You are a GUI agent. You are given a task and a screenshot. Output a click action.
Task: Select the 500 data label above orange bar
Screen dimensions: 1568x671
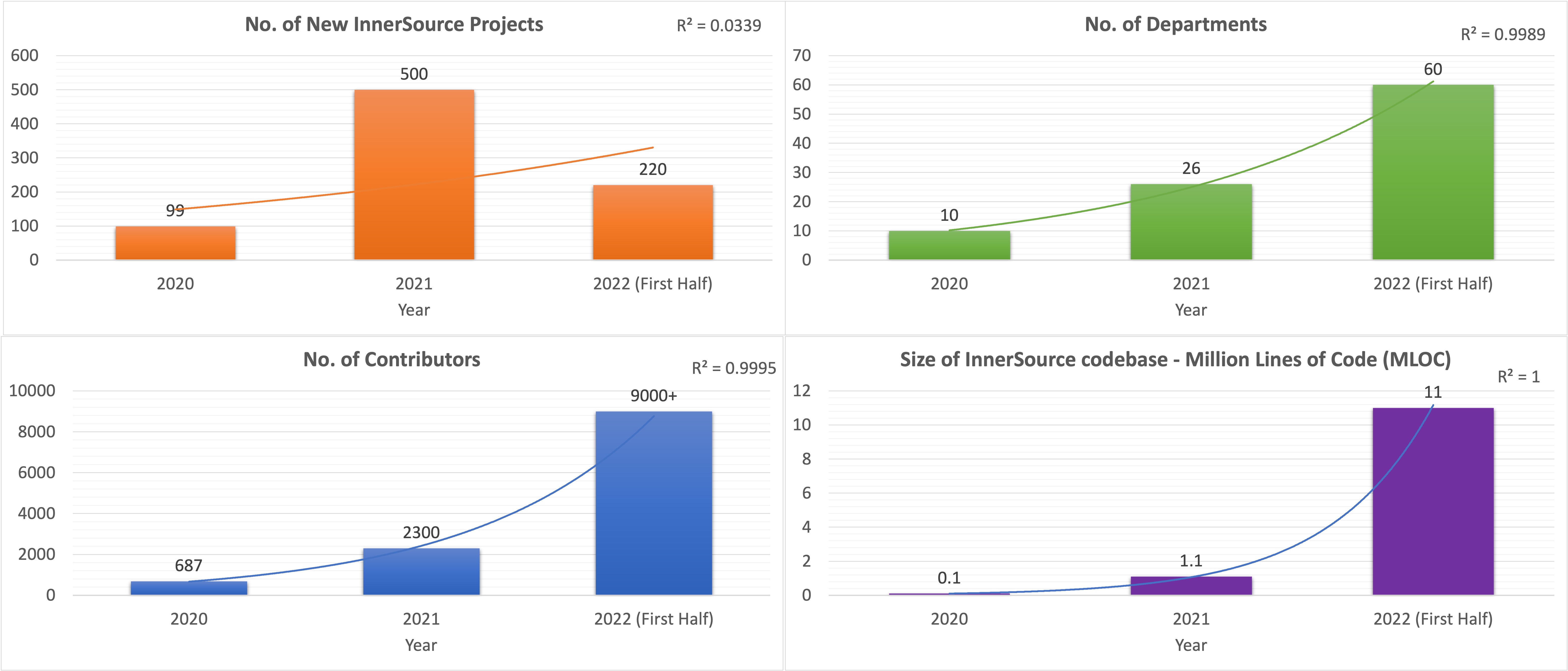[x=414, y=74]
